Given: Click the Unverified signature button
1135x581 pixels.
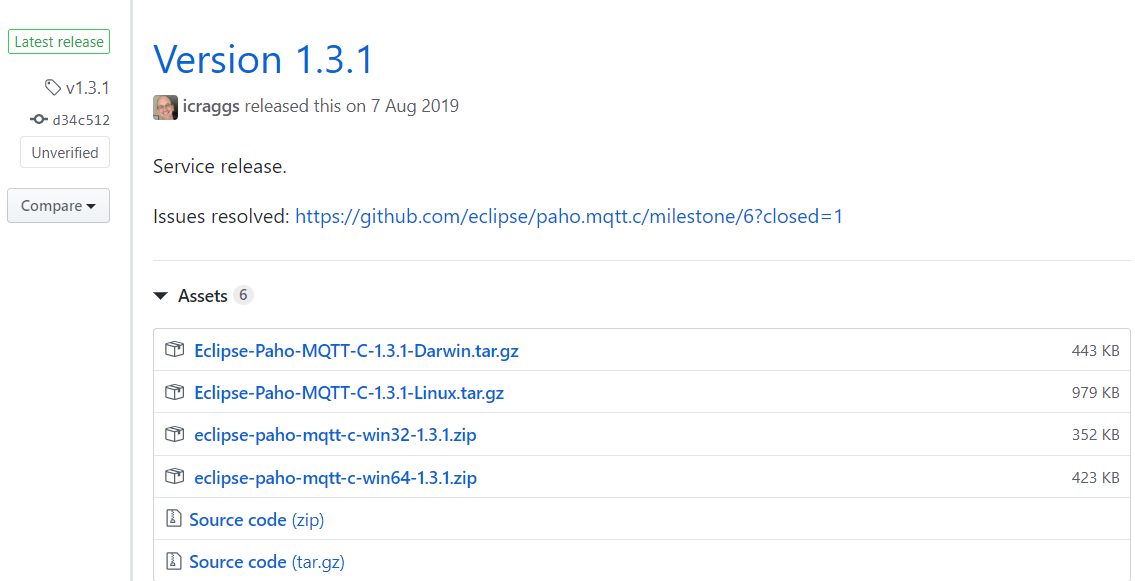Looking at the screenshot, I should [65, 153].
